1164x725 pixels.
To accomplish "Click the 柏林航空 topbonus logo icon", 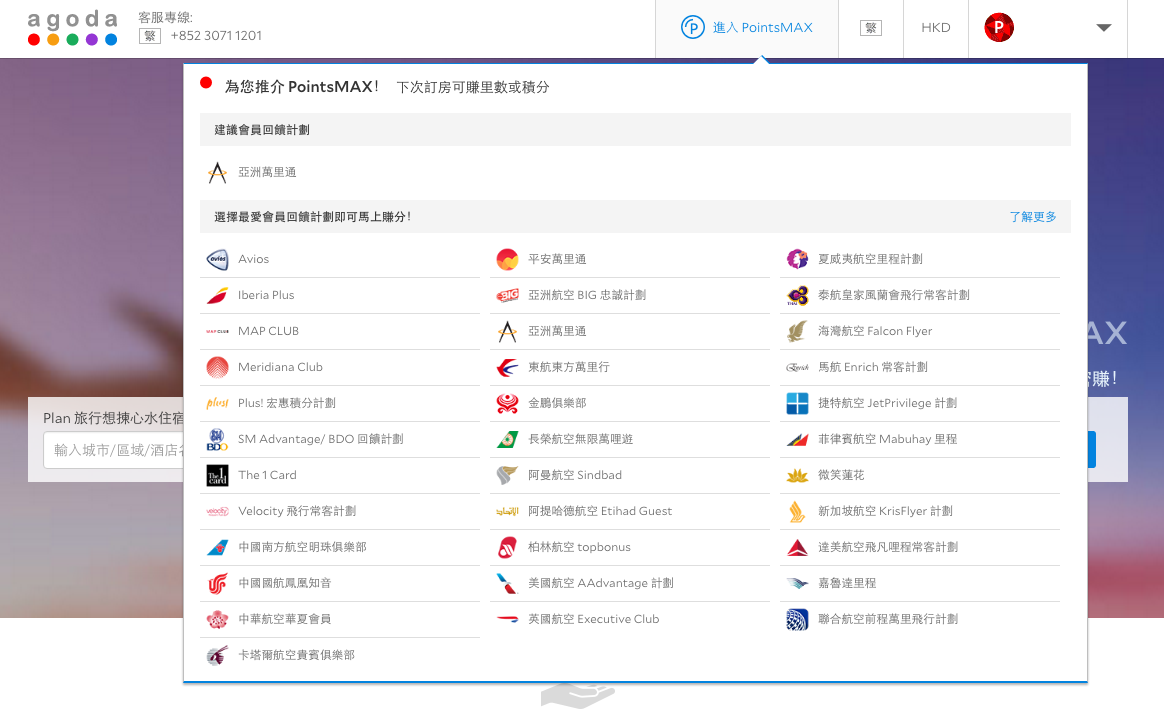I will [508, 548].
